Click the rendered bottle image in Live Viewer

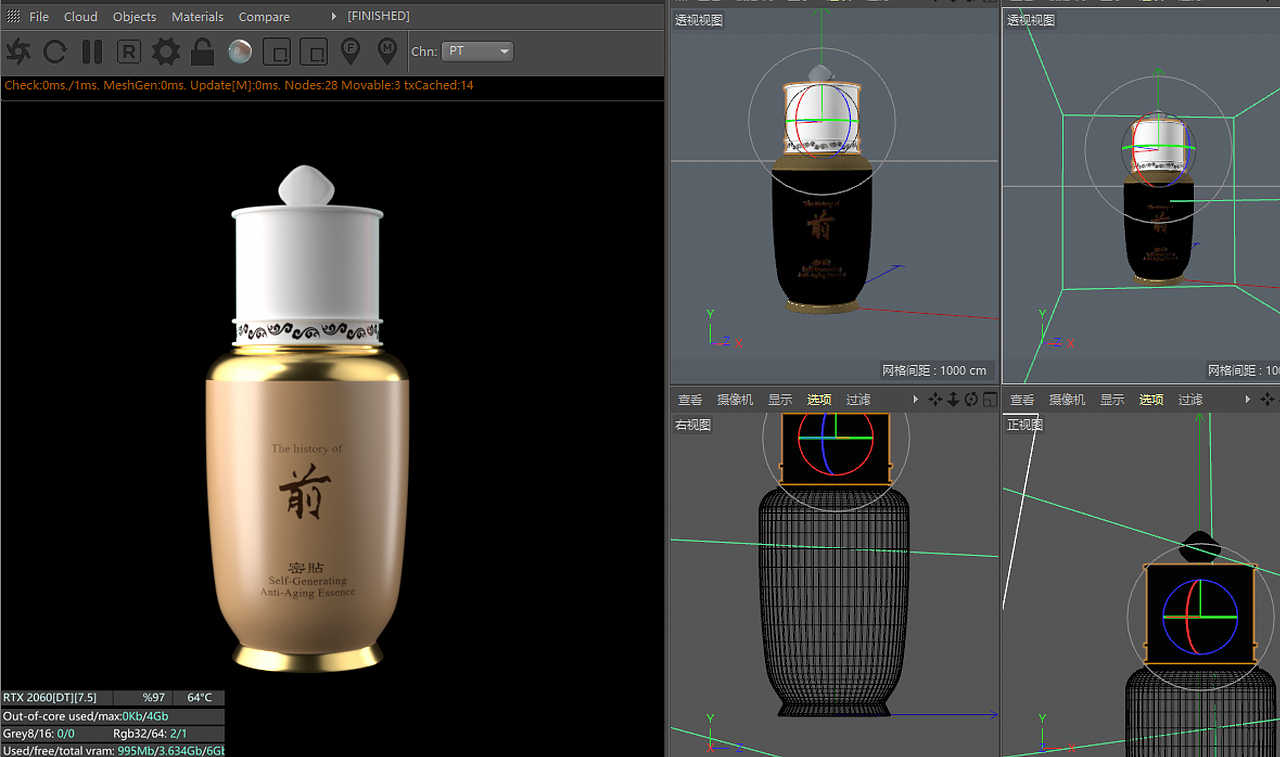307,418
